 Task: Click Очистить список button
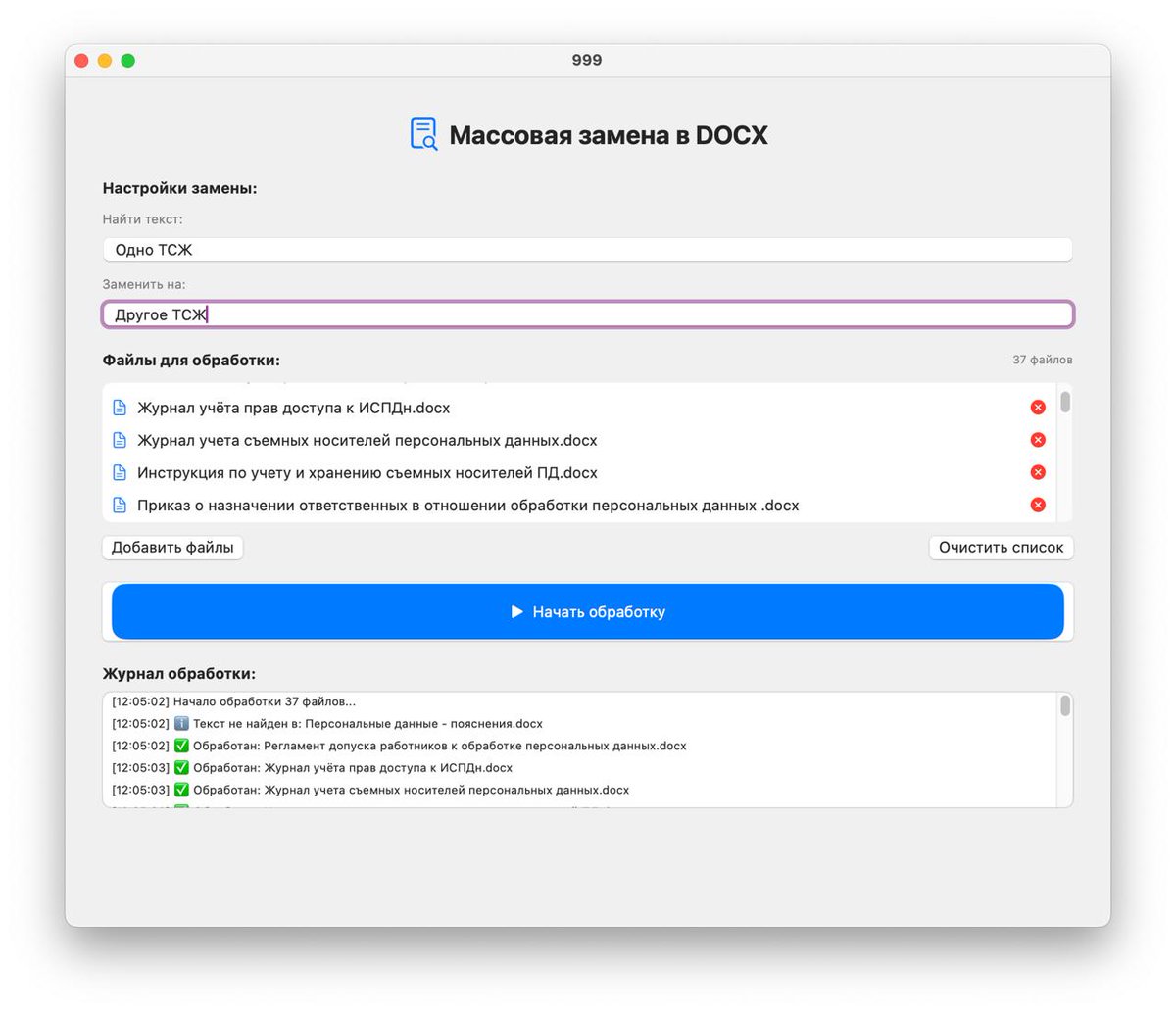click(1001, 548)
